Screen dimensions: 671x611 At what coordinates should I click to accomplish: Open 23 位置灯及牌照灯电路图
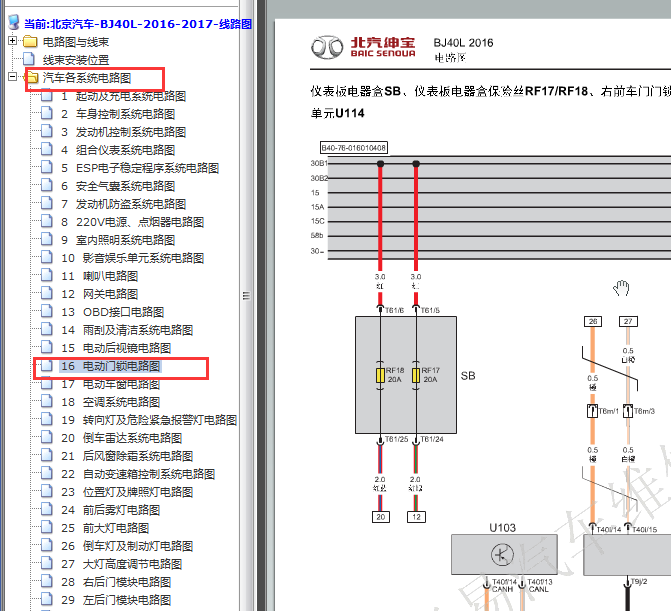tap(127, 492)
